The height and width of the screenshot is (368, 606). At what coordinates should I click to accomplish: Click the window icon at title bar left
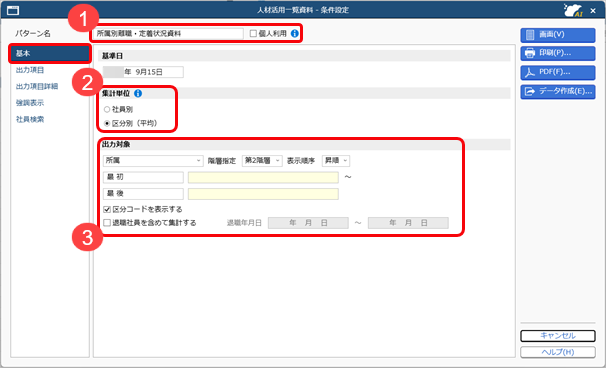(x=13, y=10)
